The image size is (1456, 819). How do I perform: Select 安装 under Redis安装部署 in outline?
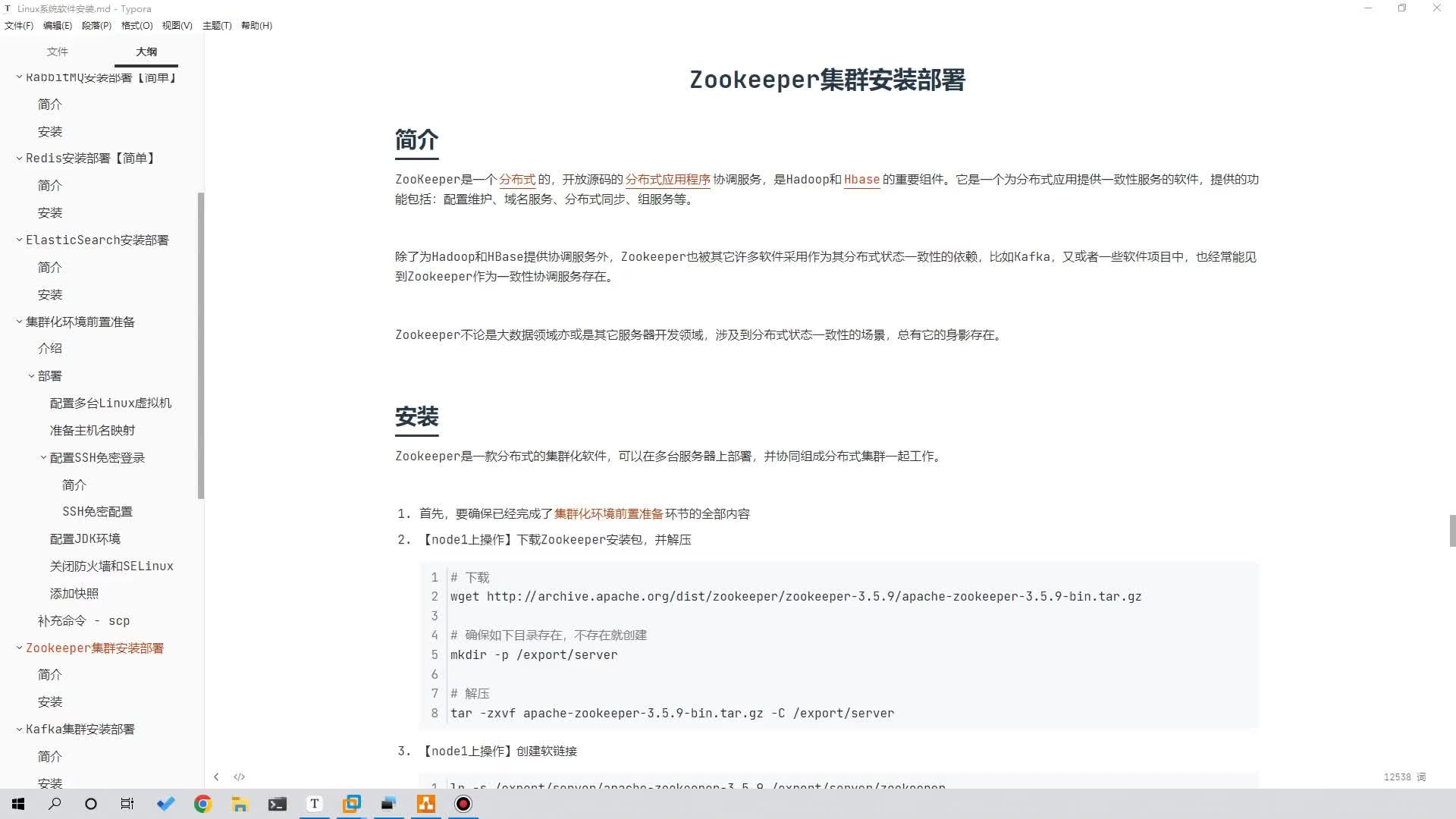point(50,213)
